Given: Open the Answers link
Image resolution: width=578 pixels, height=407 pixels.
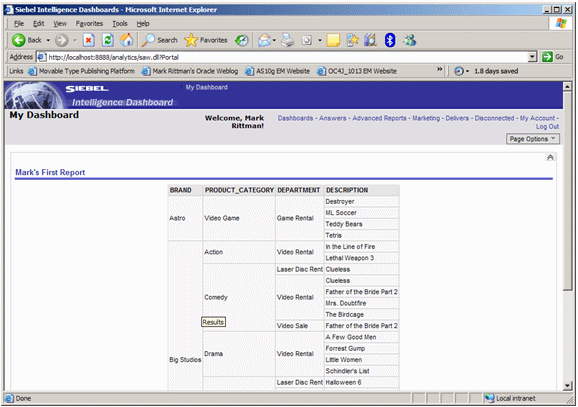Looking at the screenshot, I should 332,118.
